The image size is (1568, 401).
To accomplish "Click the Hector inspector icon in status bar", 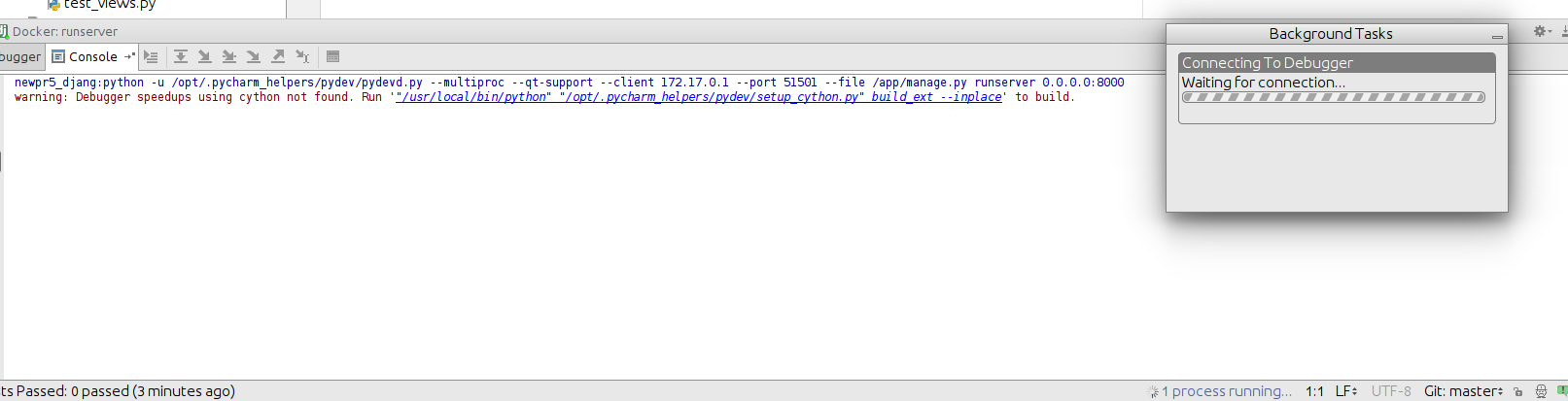I will click(x=1541, y=391).
